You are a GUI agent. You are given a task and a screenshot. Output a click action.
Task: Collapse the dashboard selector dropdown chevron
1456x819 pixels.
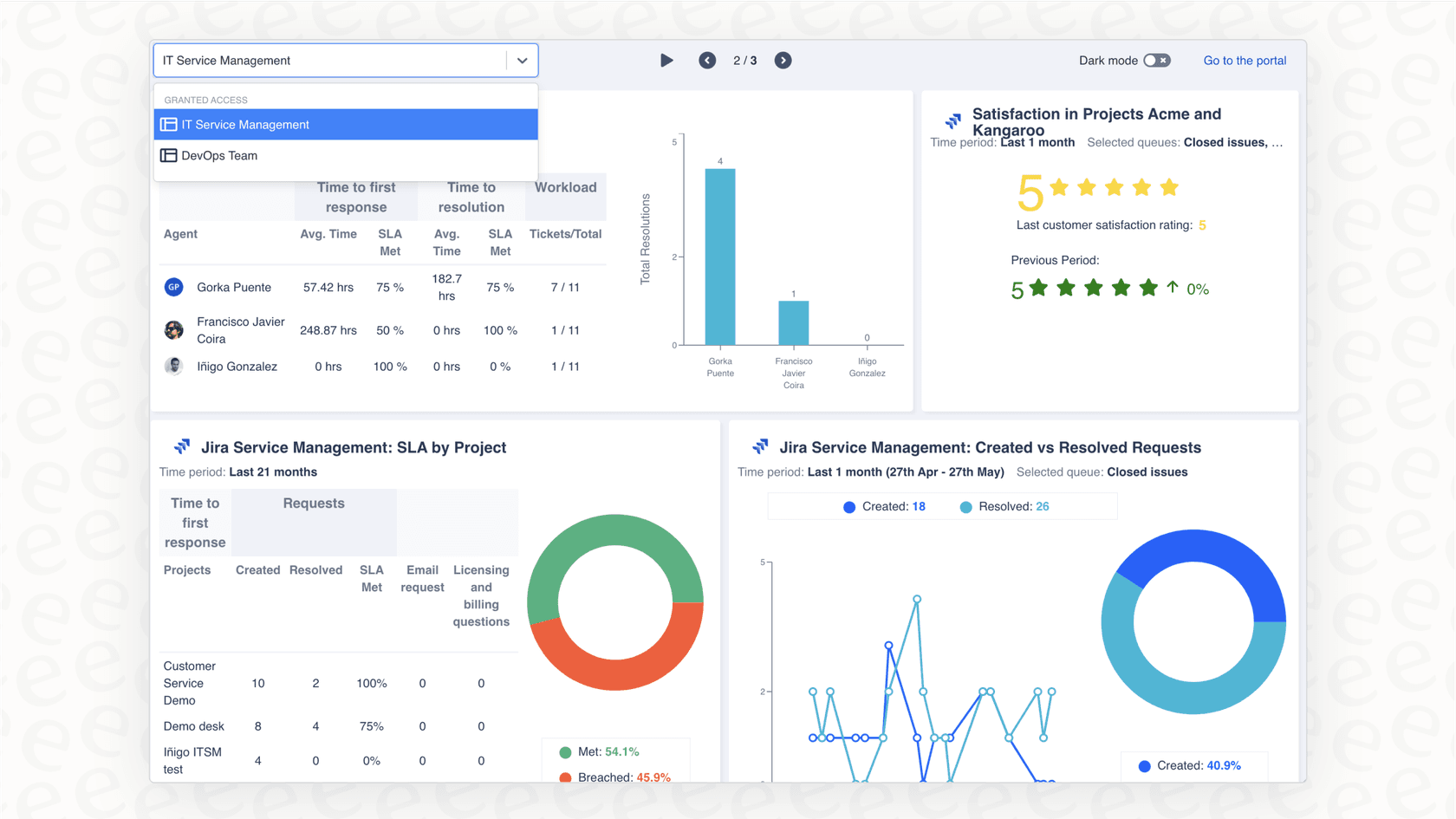coord(522,60)
